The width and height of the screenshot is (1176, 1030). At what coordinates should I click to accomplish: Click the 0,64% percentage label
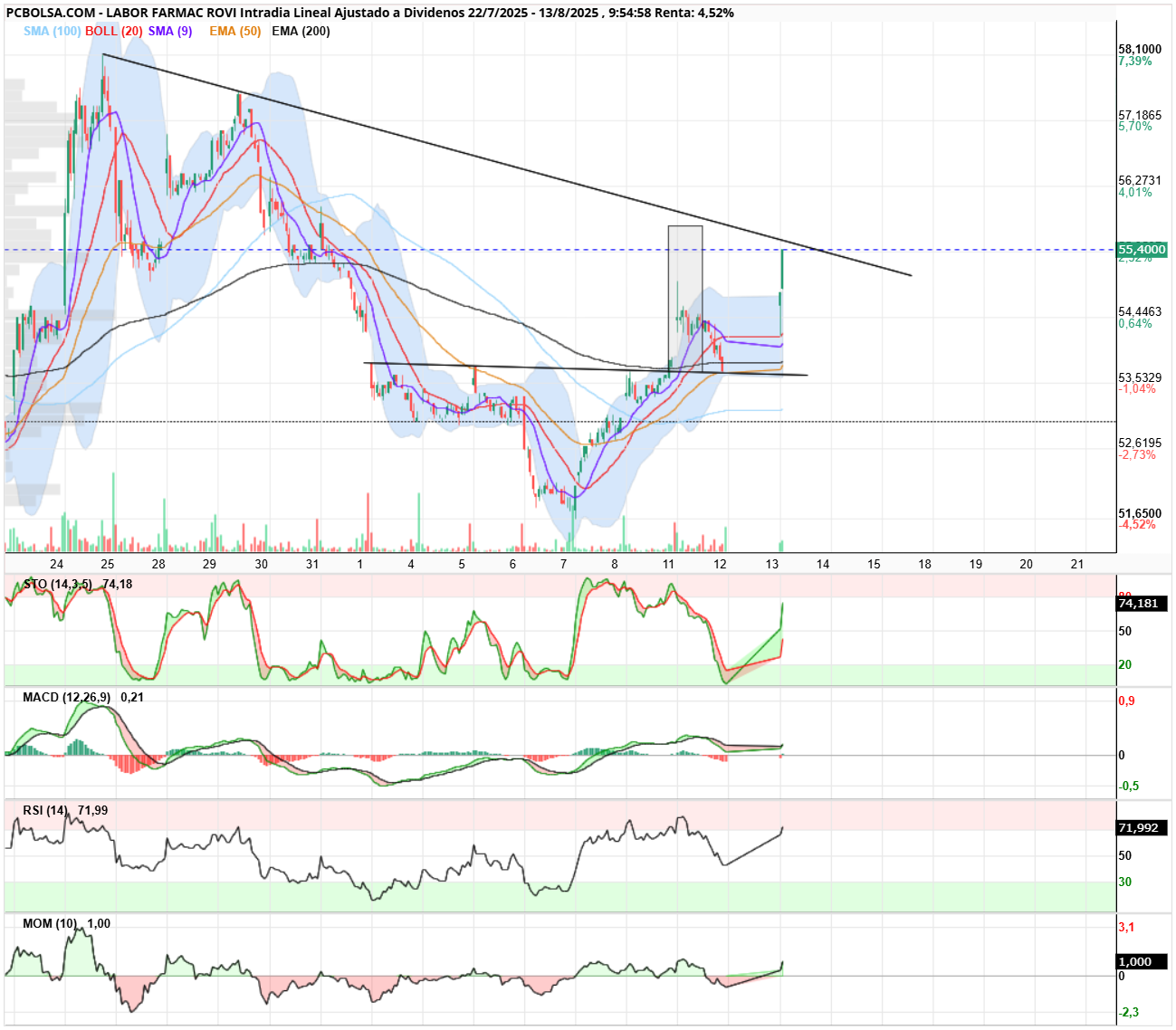pyautogui.click(x=1135, y=323)
